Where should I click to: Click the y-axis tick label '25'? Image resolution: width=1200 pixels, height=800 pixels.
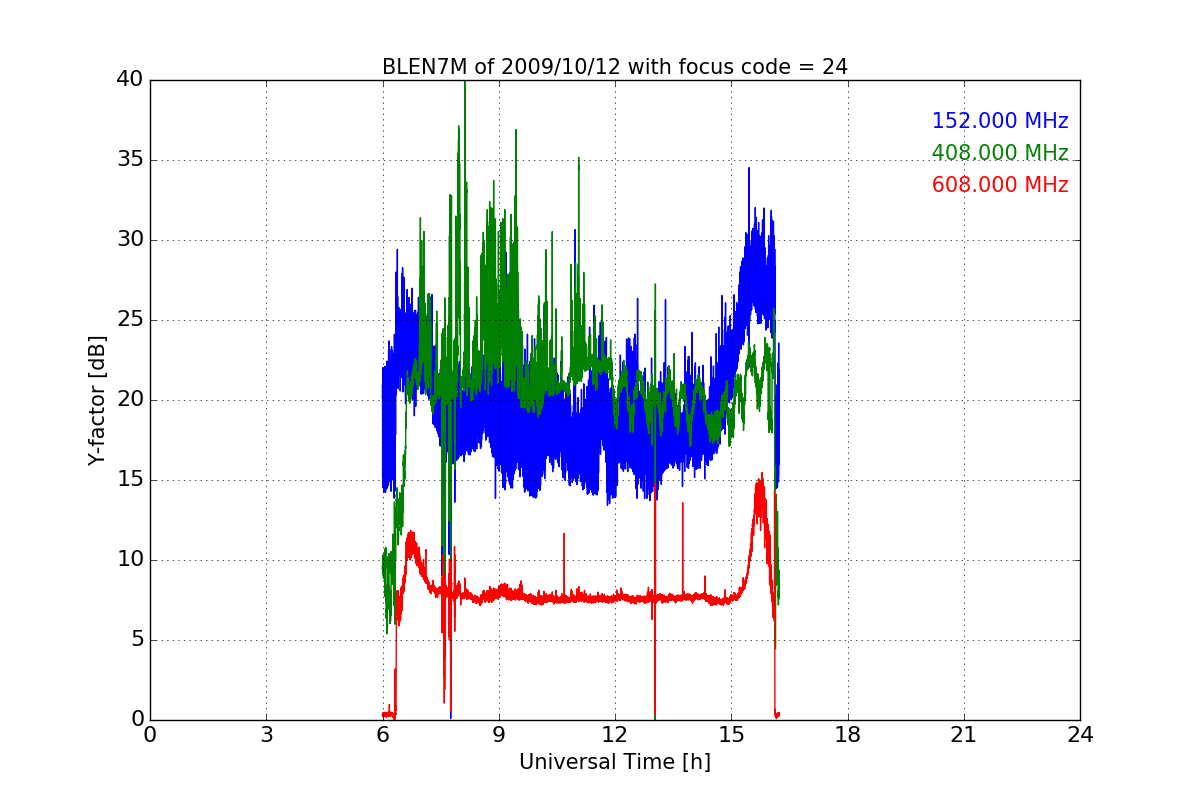pyautogui.click(x=130, y=320)
